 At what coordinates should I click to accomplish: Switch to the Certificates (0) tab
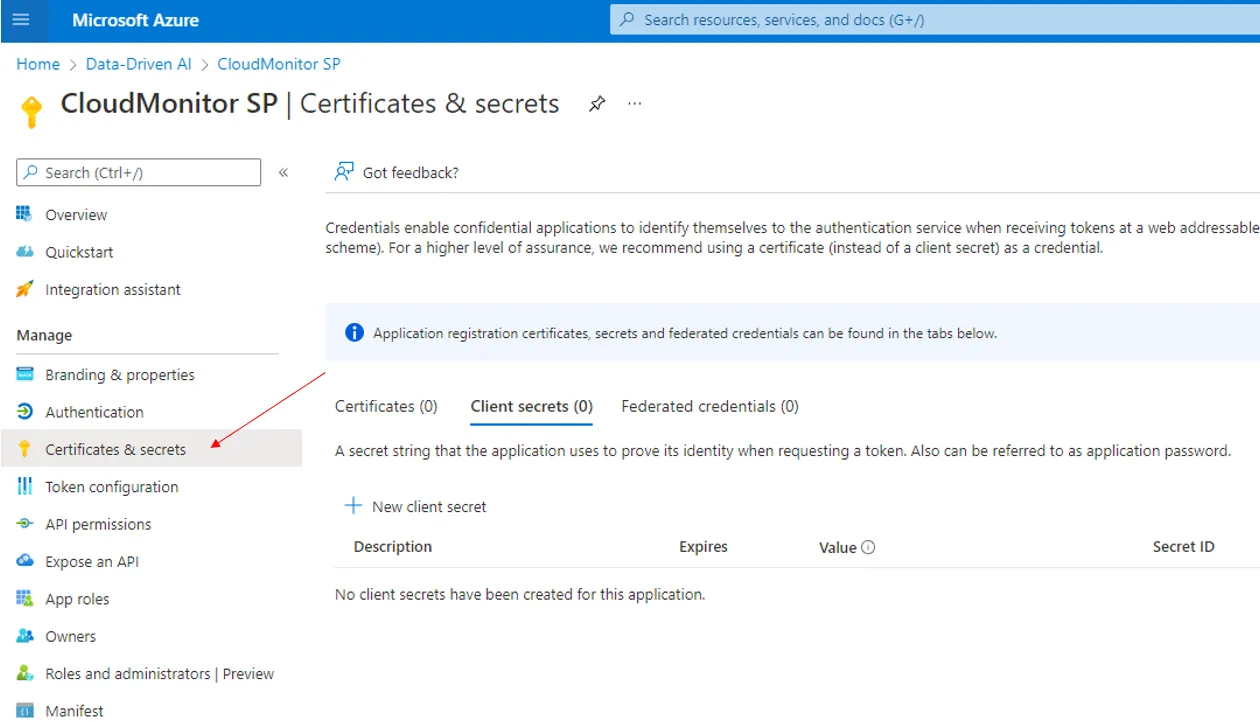[386, 406]
